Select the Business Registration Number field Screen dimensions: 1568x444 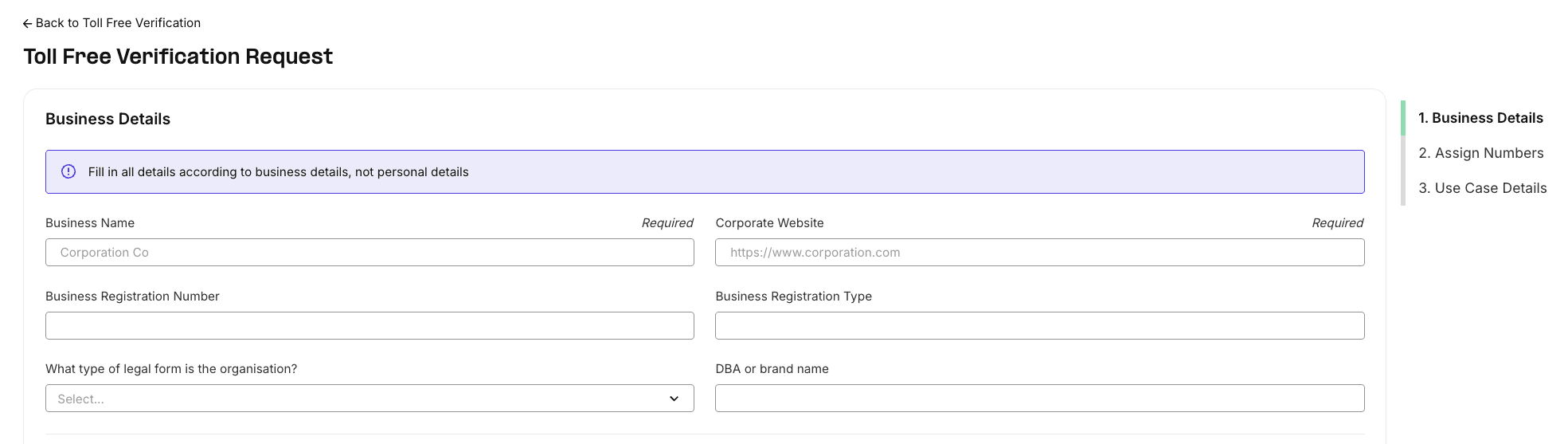tap(370, 326)
